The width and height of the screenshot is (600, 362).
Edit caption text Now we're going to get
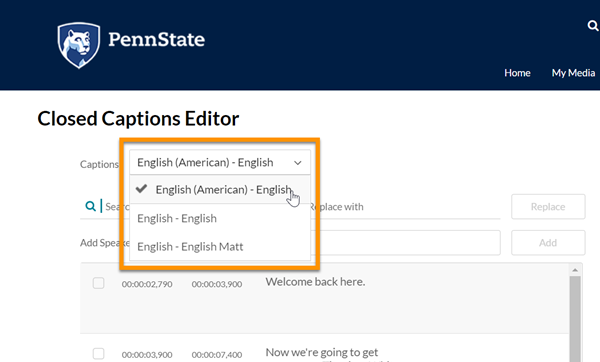tap(322, 352)
